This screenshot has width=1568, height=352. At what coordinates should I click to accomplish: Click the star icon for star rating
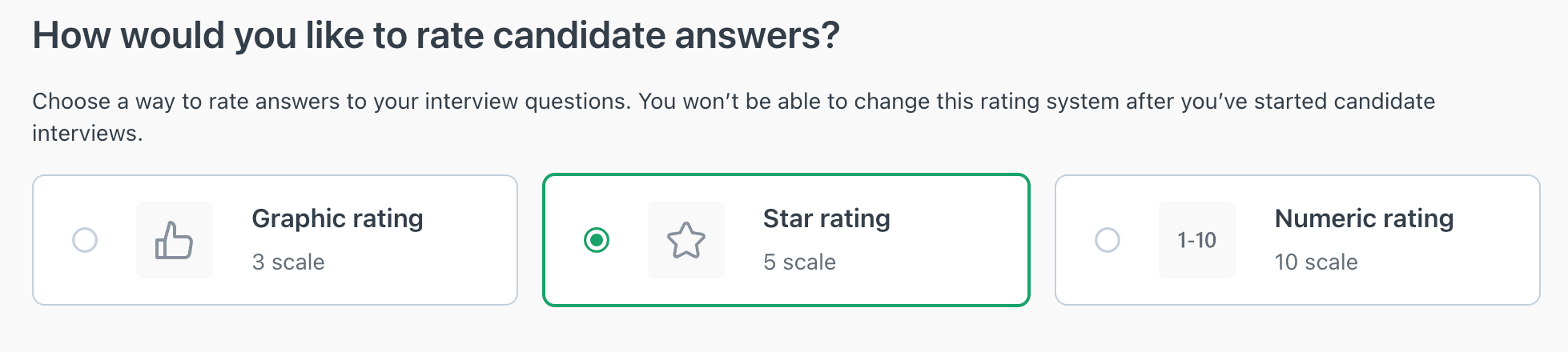[x=686, y=240]
